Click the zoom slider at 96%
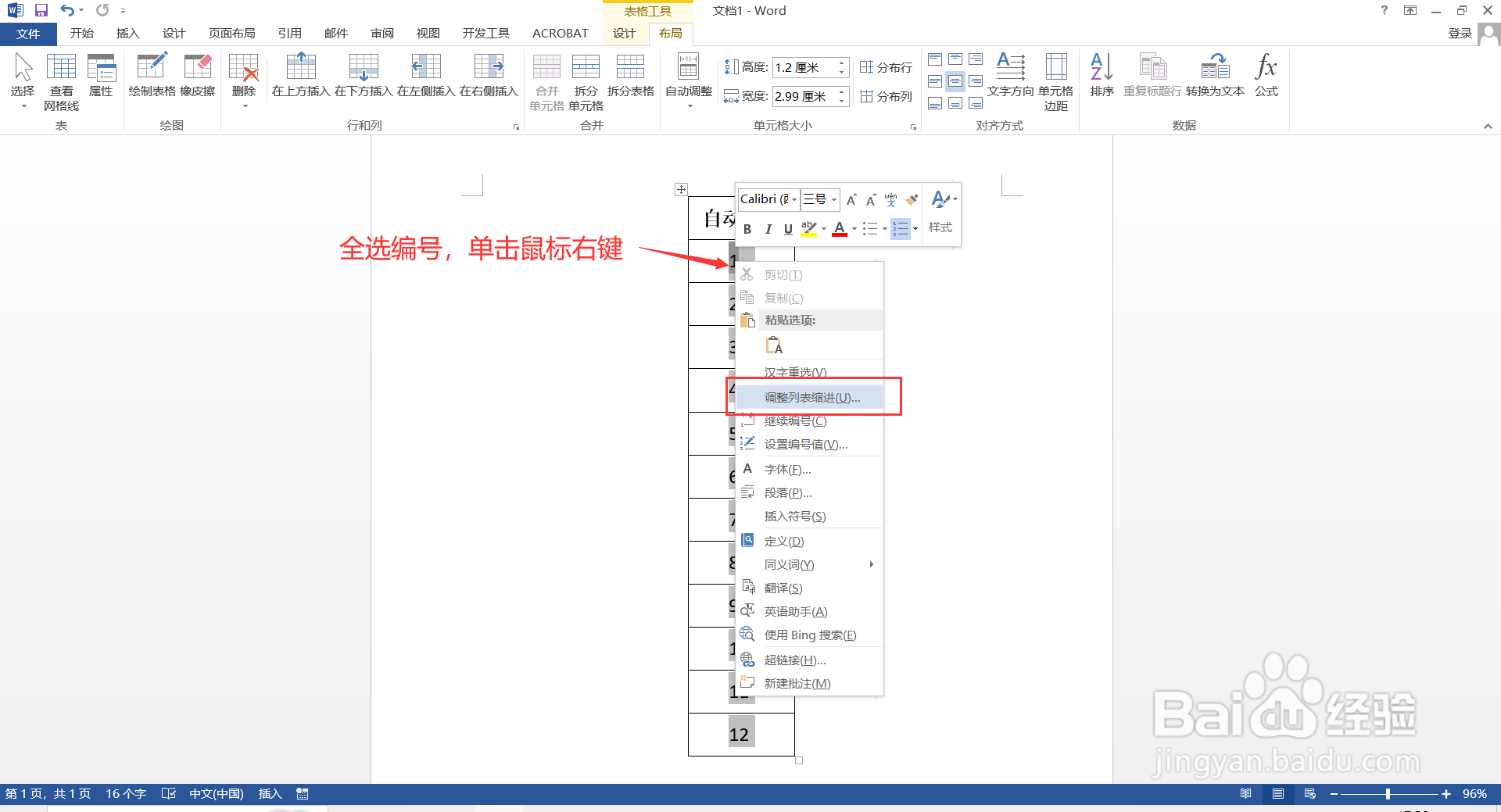The image size is (1501, 812). [x=1389, y=793]
